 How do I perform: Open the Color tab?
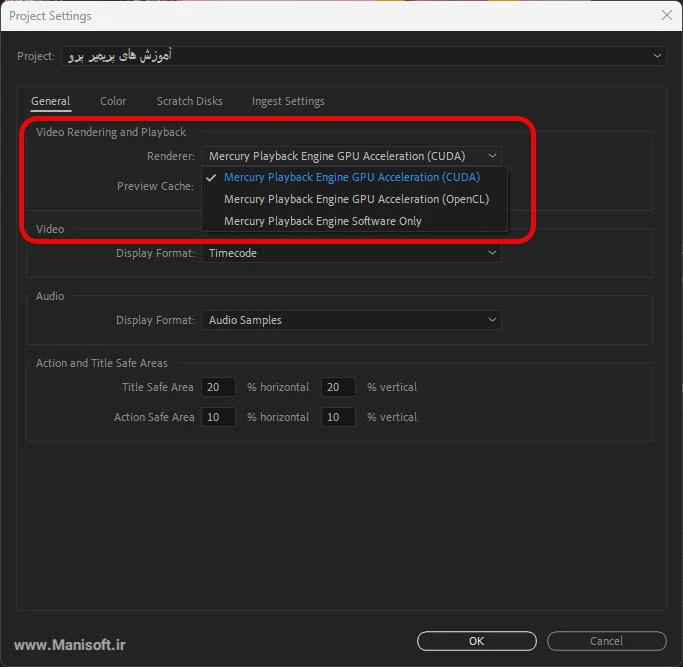pos(113,101)
